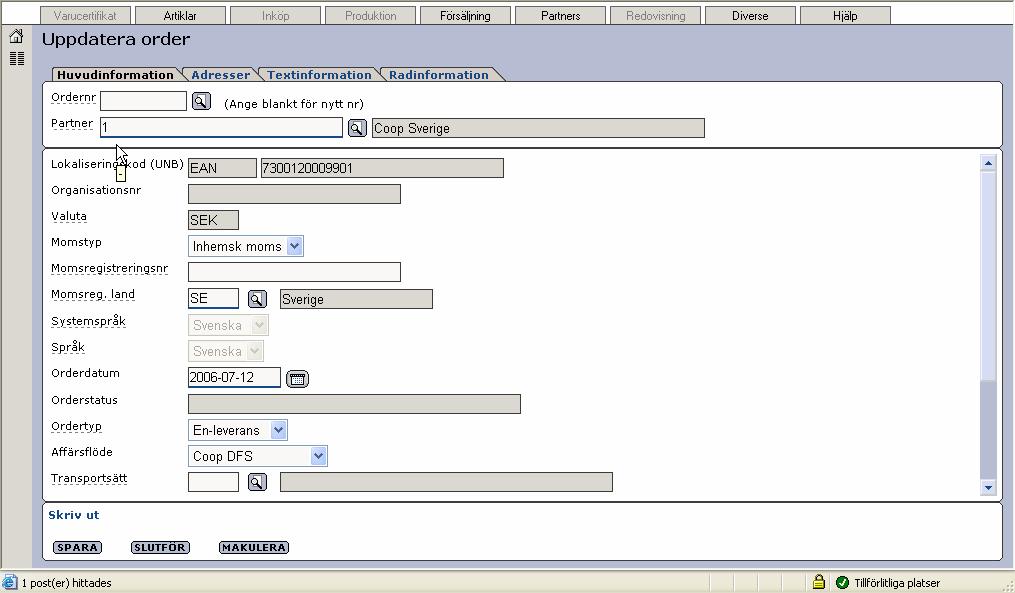This screenshot has width=1015, height=593.
Task: Search for an order number with magnifier
Action: click(x=201, y=102)
